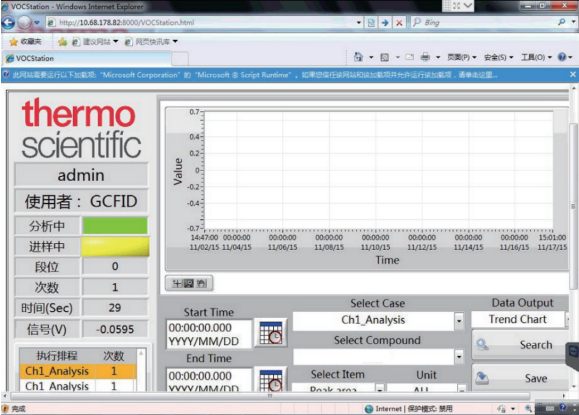Select the zoom tool in graph palette
579x415 pixels.
coord(189,284)
